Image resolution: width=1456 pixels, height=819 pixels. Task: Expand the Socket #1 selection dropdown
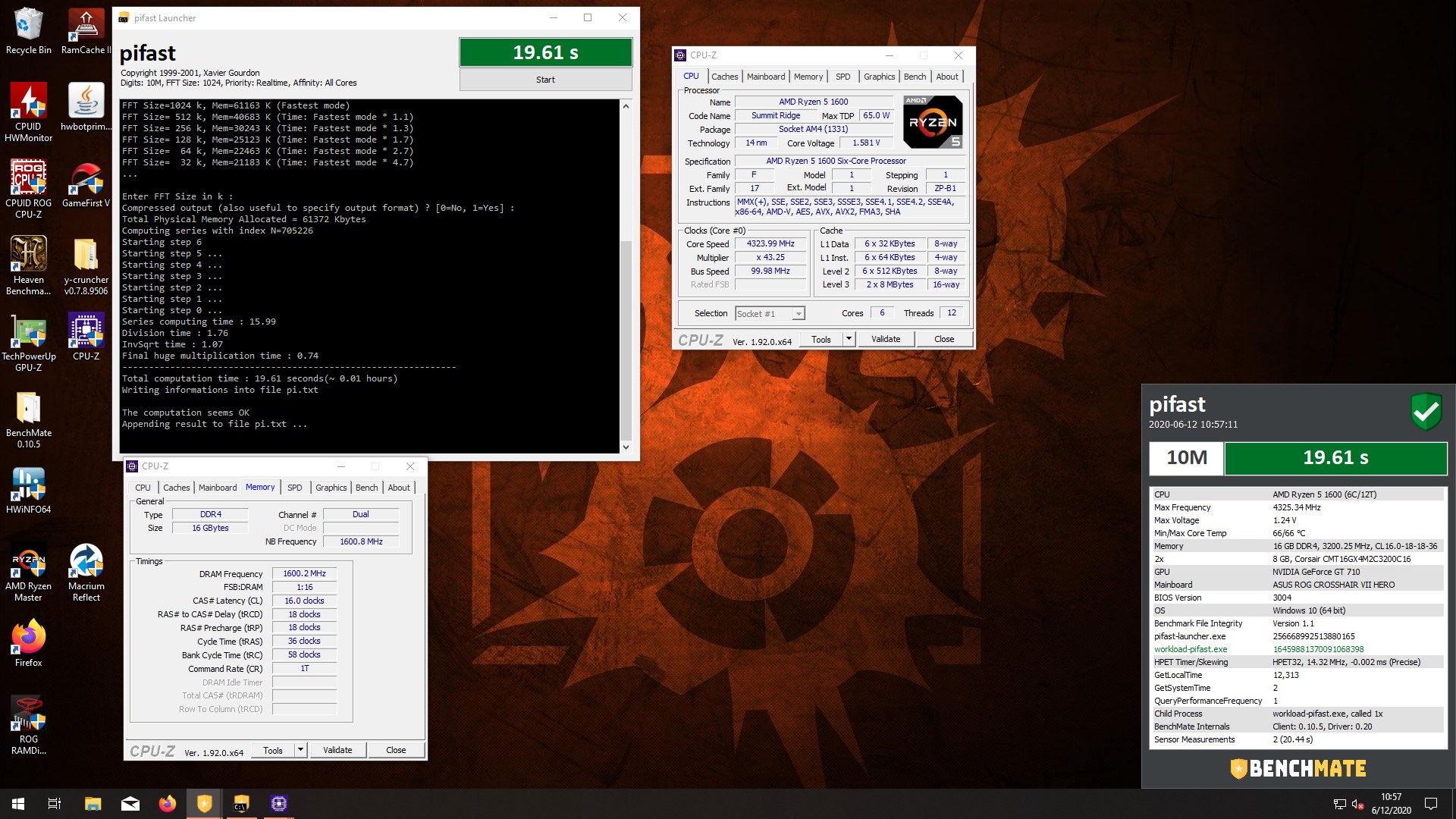pos(799,313)
